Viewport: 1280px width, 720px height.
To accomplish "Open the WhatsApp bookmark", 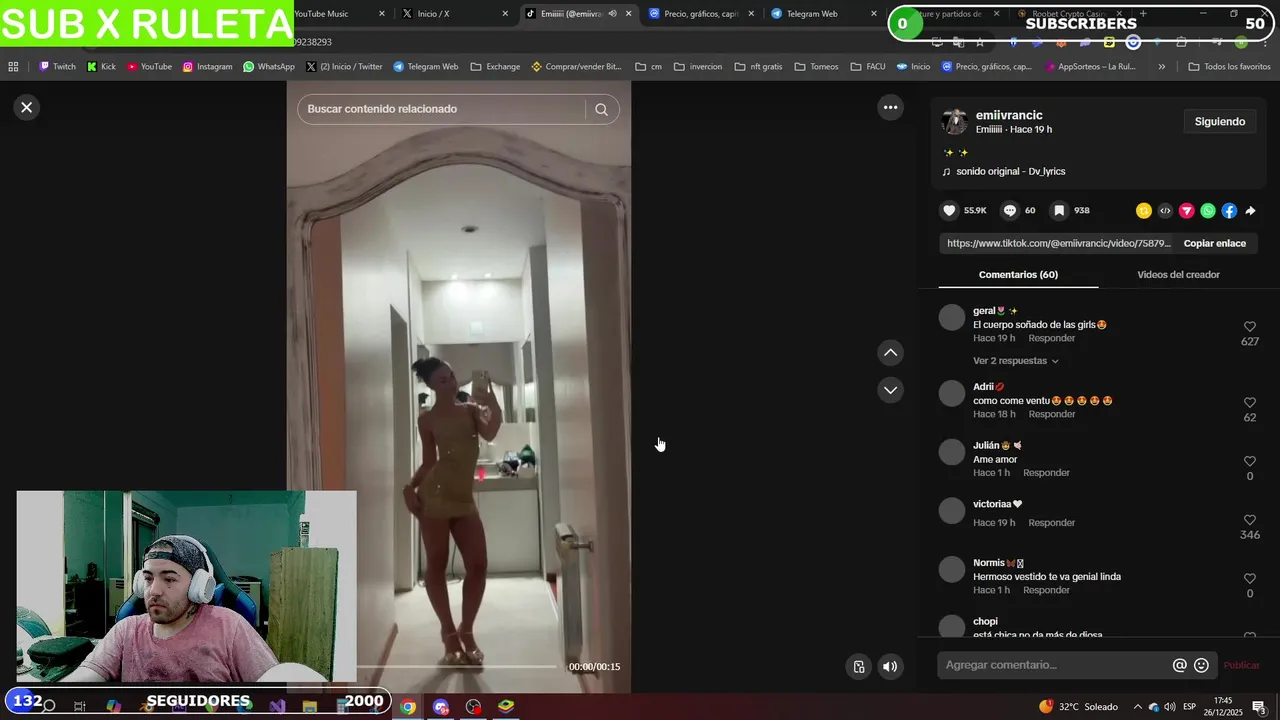I will (268, 67).
